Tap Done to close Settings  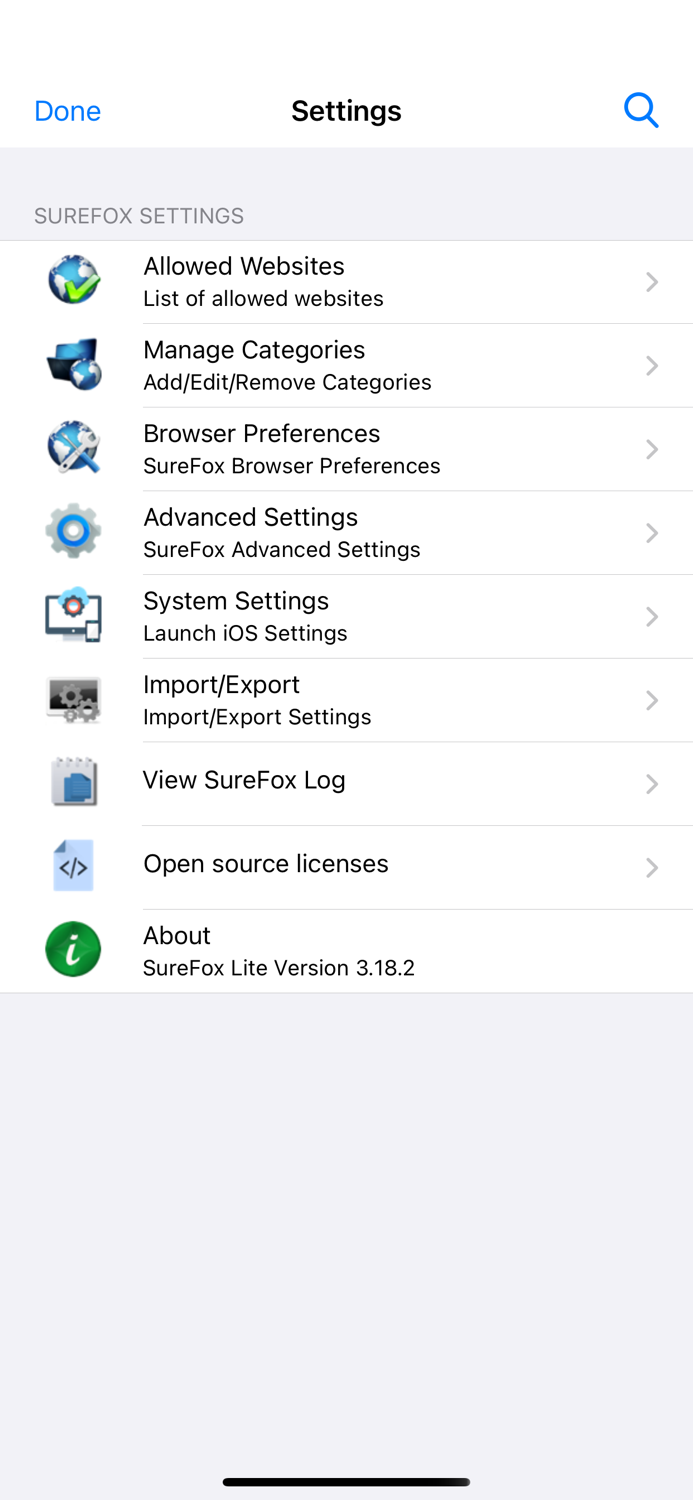tap(67, 110)
